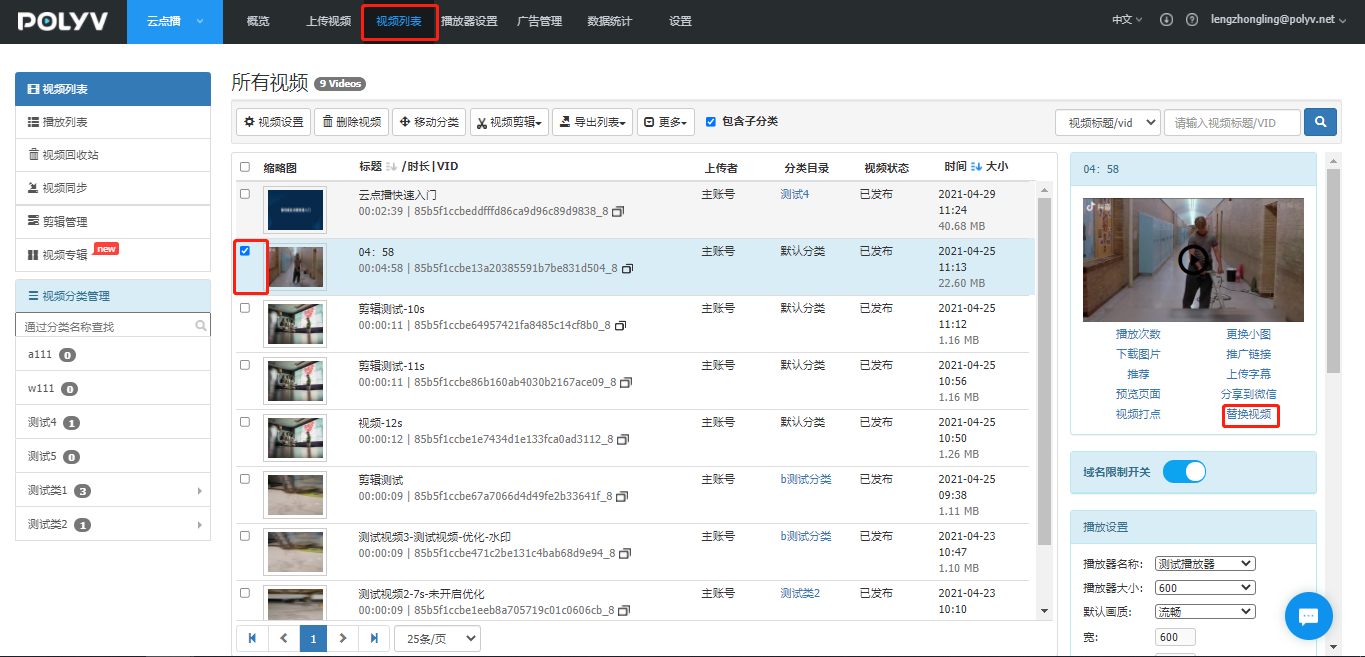Go to last page of list
The width and height of the screenshot is (1365, 657).
point(374,638)
